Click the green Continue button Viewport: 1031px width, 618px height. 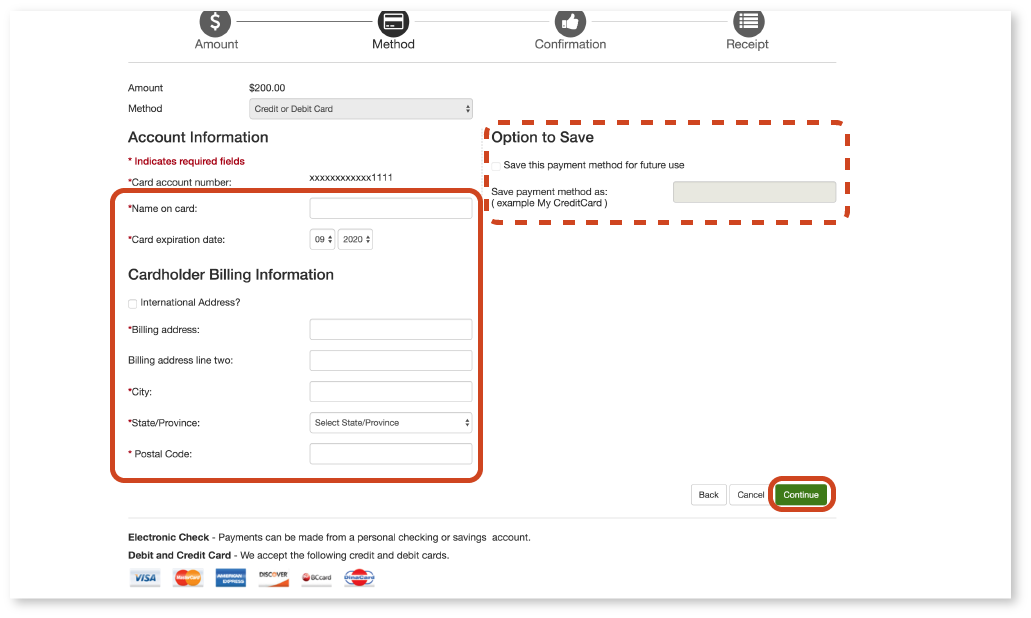click(801, 494)
